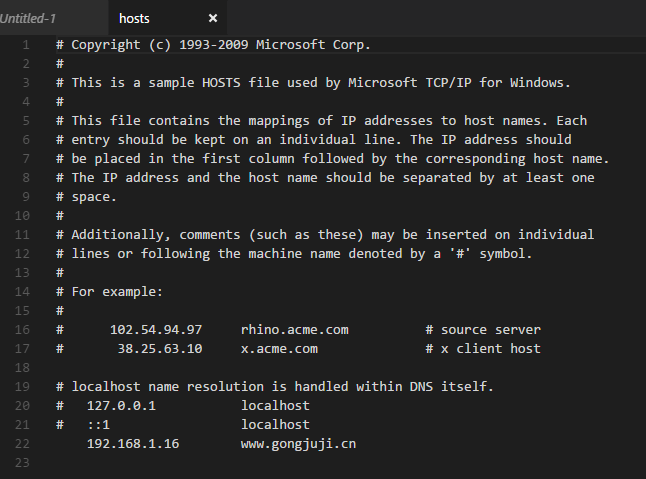Click the ::1 localhost entry

183,425
